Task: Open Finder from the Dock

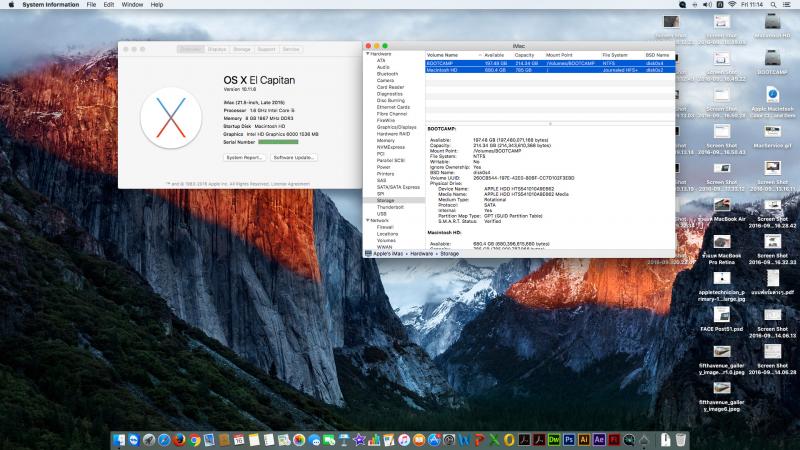Action: pyautogui.click(x=119, y=440)
